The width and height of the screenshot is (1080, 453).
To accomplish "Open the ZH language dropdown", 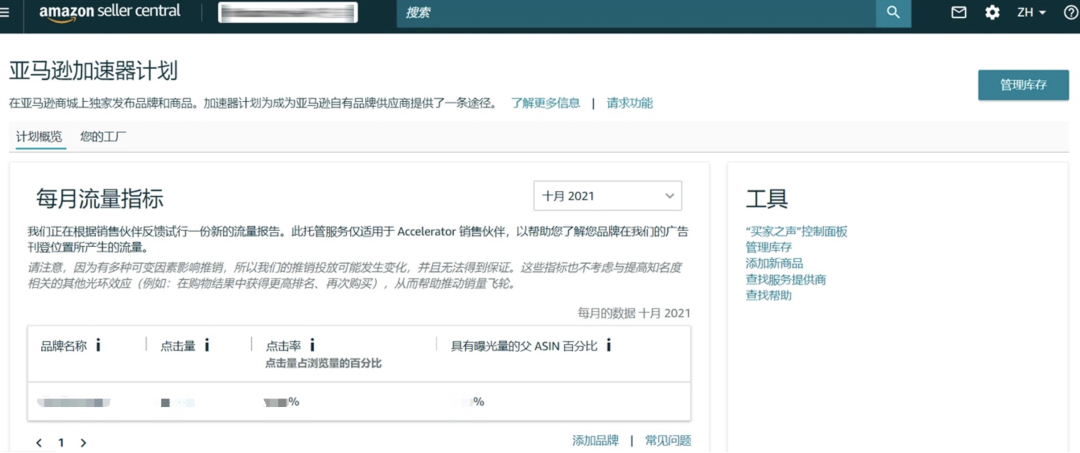I will [1031, 12].
